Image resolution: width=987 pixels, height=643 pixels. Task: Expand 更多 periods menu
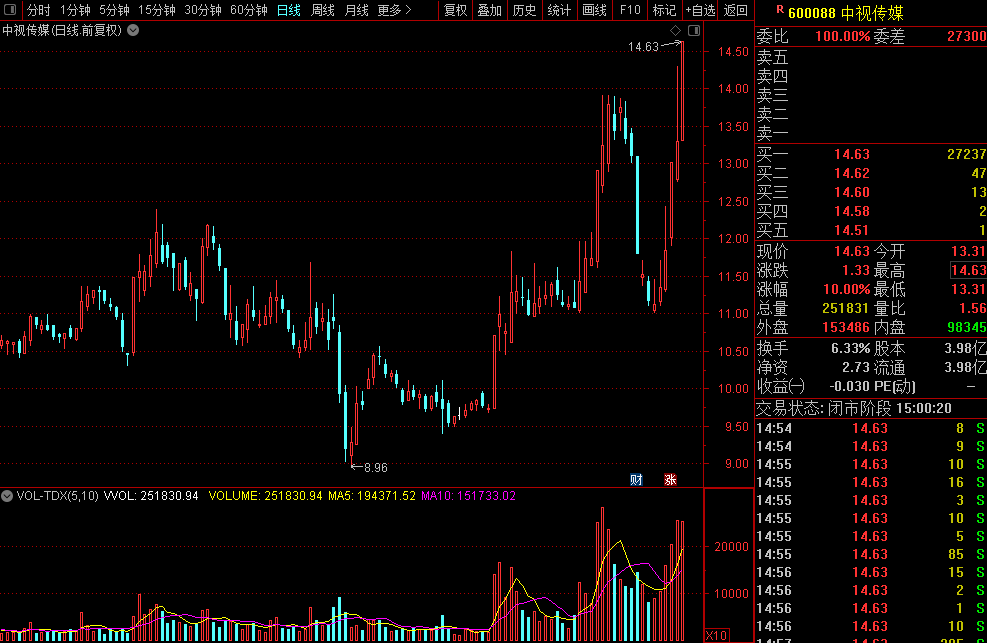pos(395,10)
